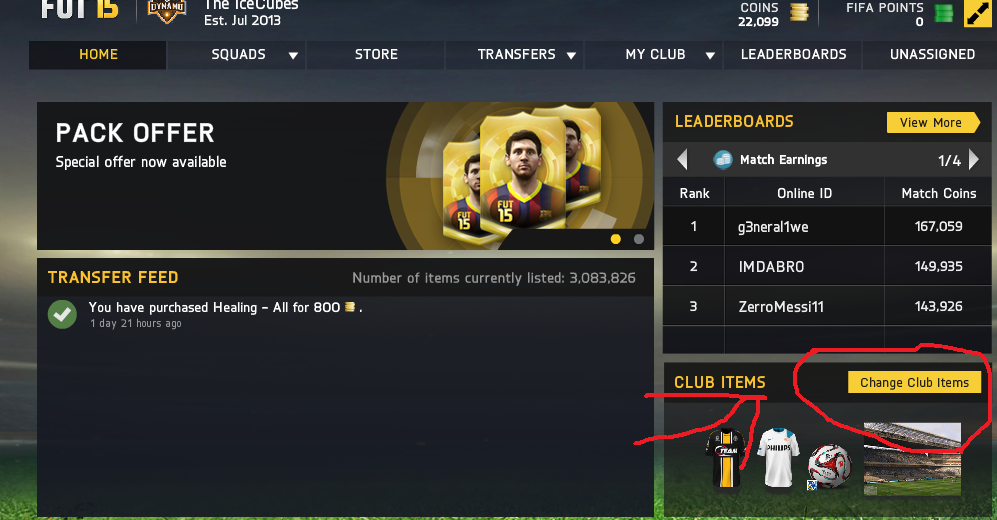997x520 pixels.
Task: Open the Store tab
Action: coord(376,55)
